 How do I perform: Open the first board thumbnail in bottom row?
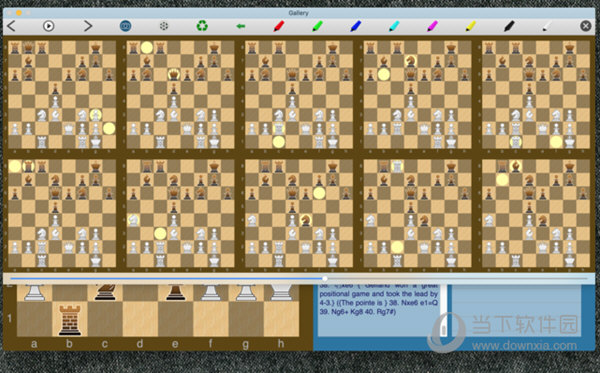coord(62,213)
